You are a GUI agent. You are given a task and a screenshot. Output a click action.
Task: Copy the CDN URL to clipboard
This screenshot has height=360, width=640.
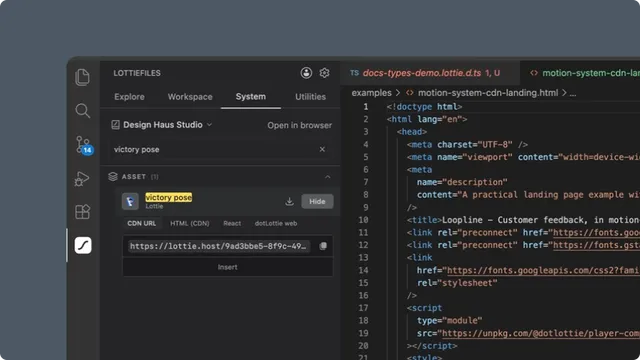pos(323,246)
